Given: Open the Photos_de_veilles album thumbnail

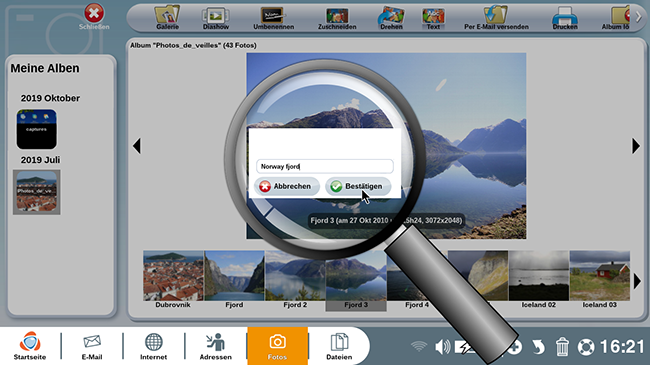Looking at the screenshot, I should point(36,192).
